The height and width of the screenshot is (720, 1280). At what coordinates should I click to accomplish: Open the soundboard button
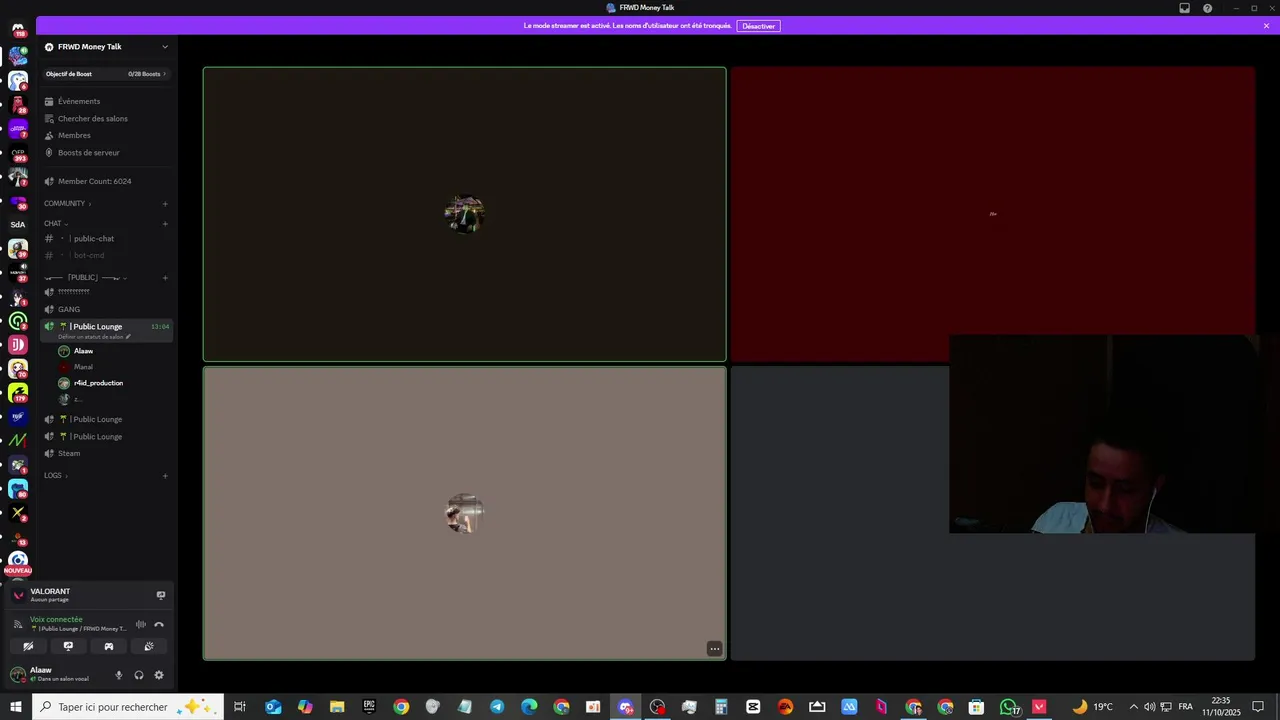(149, 646)
